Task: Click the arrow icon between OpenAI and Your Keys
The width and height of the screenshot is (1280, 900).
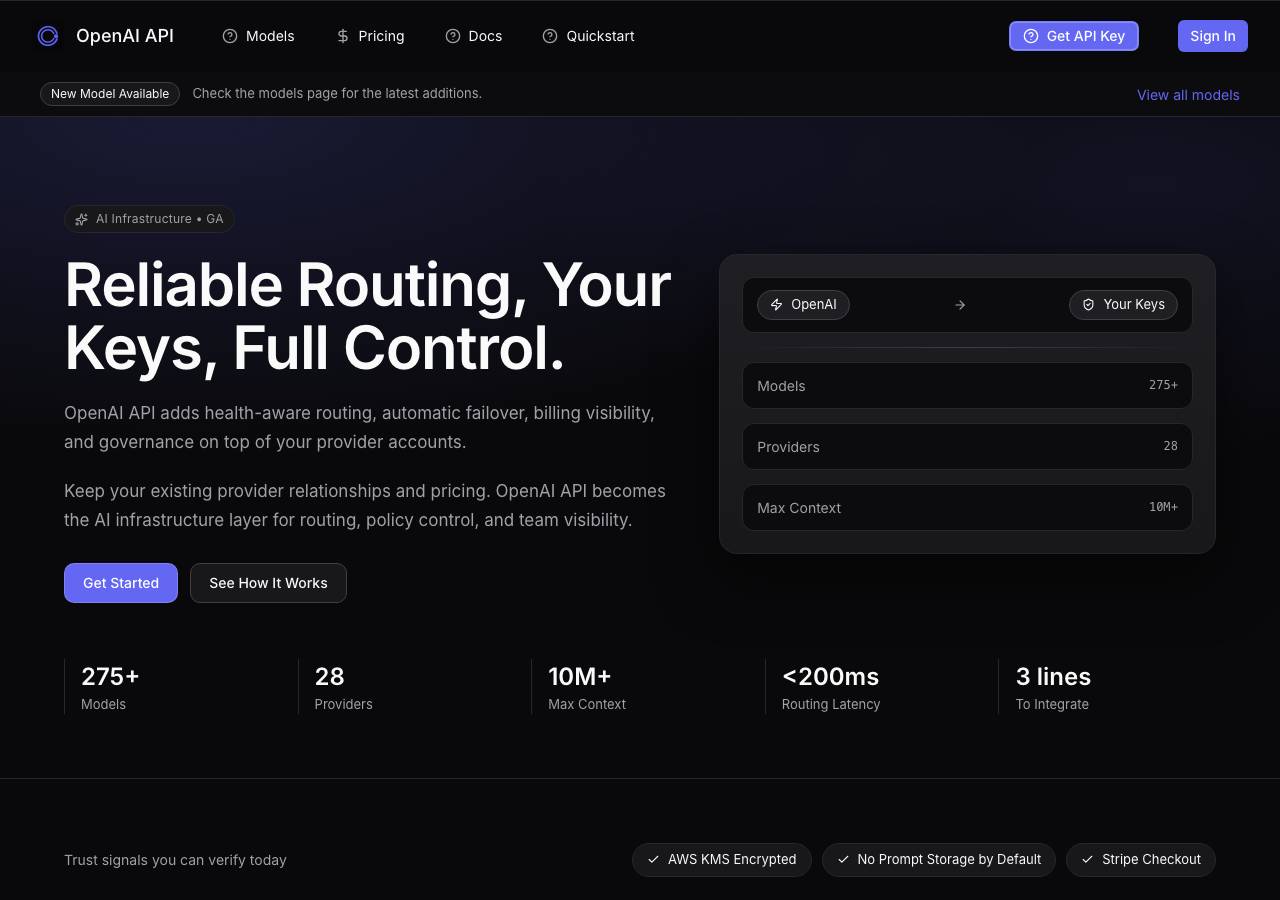Action: pos(960,305)
